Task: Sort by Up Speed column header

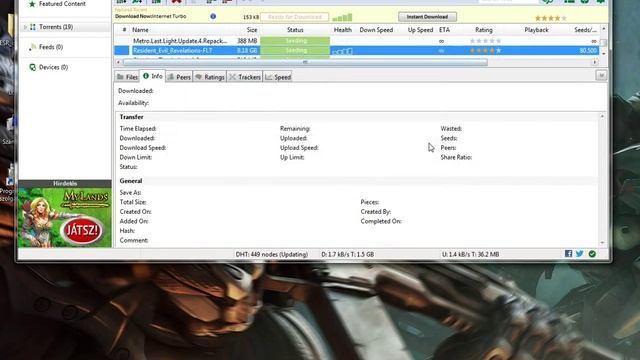Action: tap(420, 30)
